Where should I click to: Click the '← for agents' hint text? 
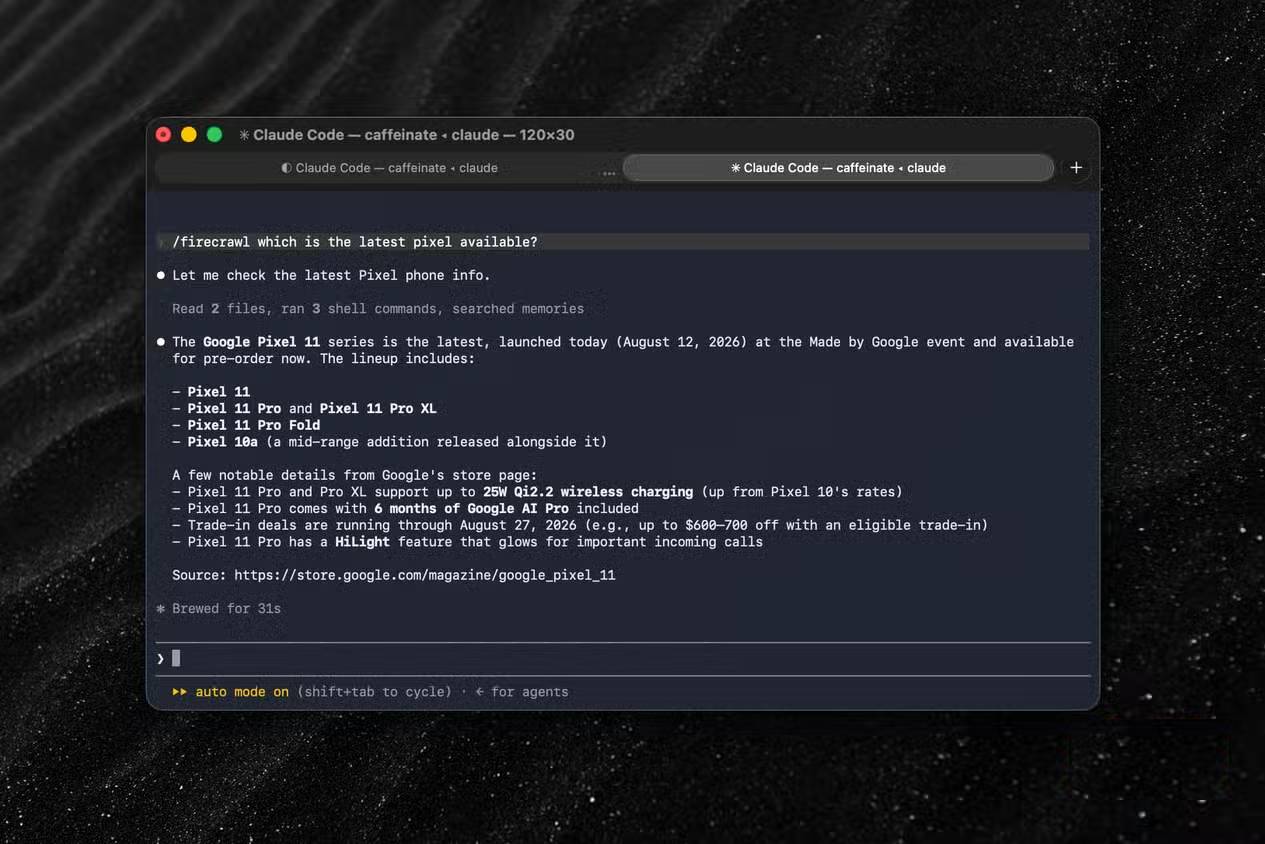click(x=521, y=692)
